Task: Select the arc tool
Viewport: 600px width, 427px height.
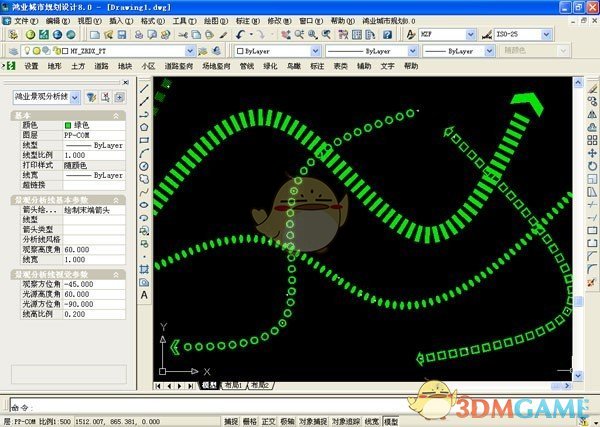Action: coord(144,153)
